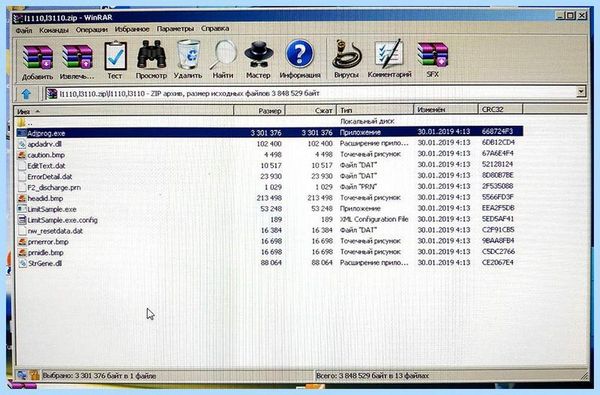Click size value 213 498 of headid.bmp
This screenshot has height=395, width=600.
tap(269, 198)
